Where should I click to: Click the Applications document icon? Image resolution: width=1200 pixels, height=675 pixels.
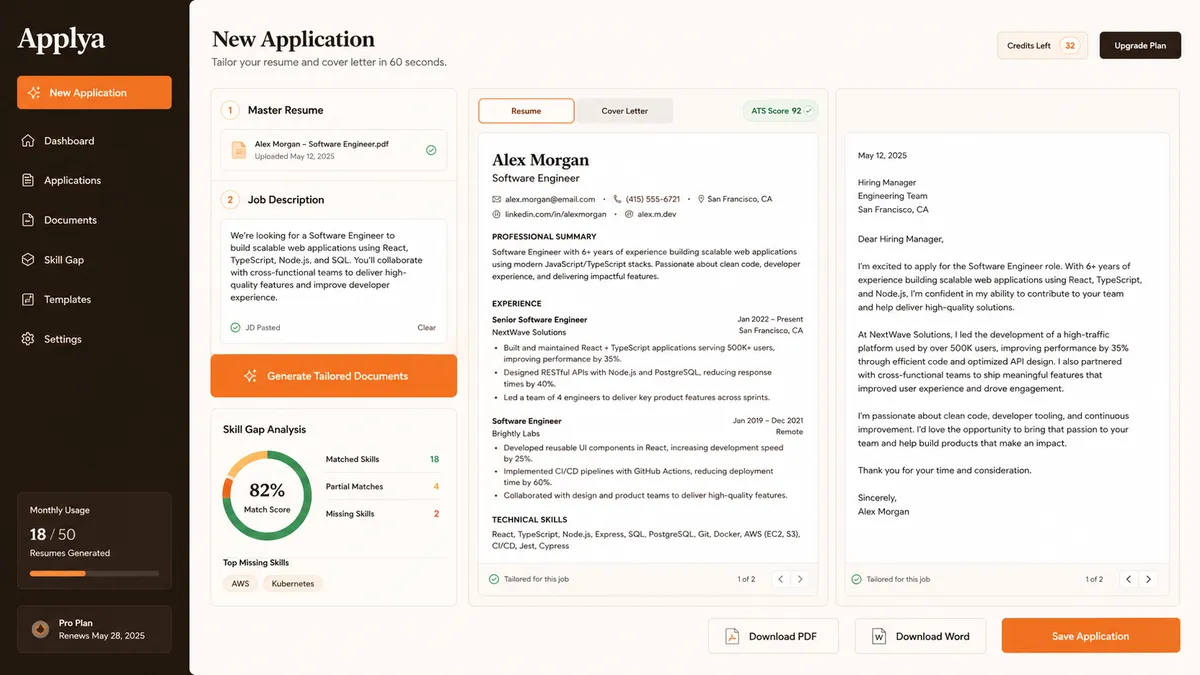point(28,180)
